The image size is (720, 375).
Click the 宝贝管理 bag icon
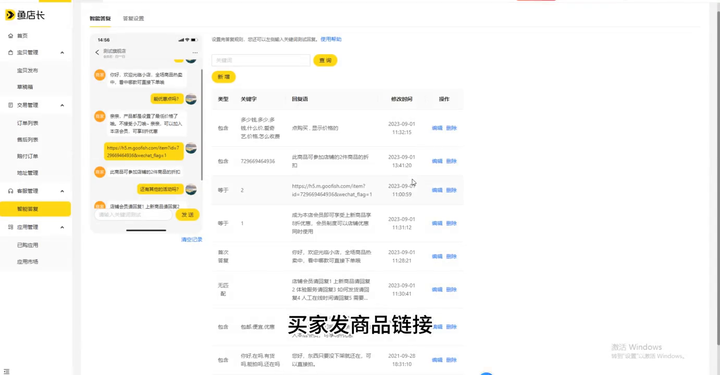coord(11,52)
